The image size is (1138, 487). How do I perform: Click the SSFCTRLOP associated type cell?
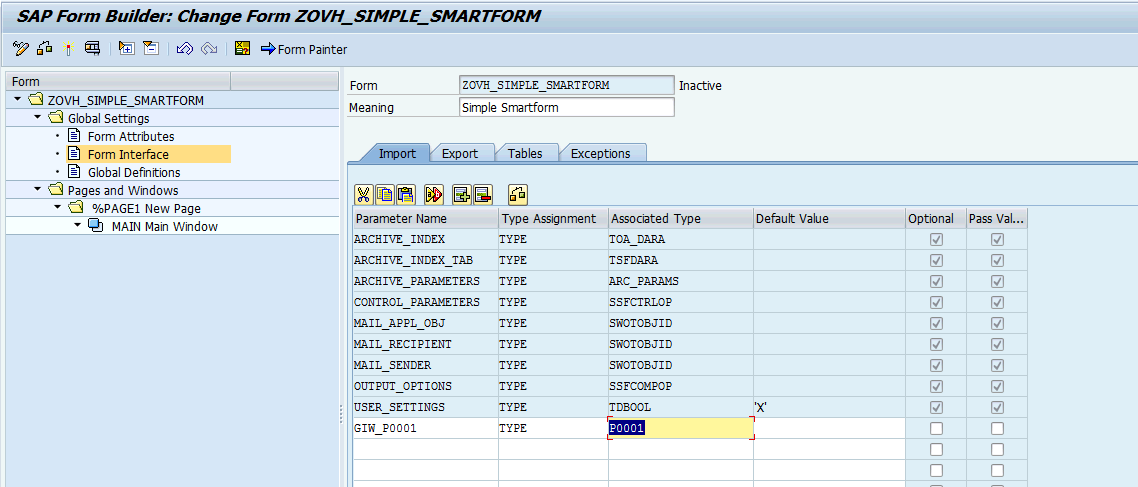coord(681,302)
